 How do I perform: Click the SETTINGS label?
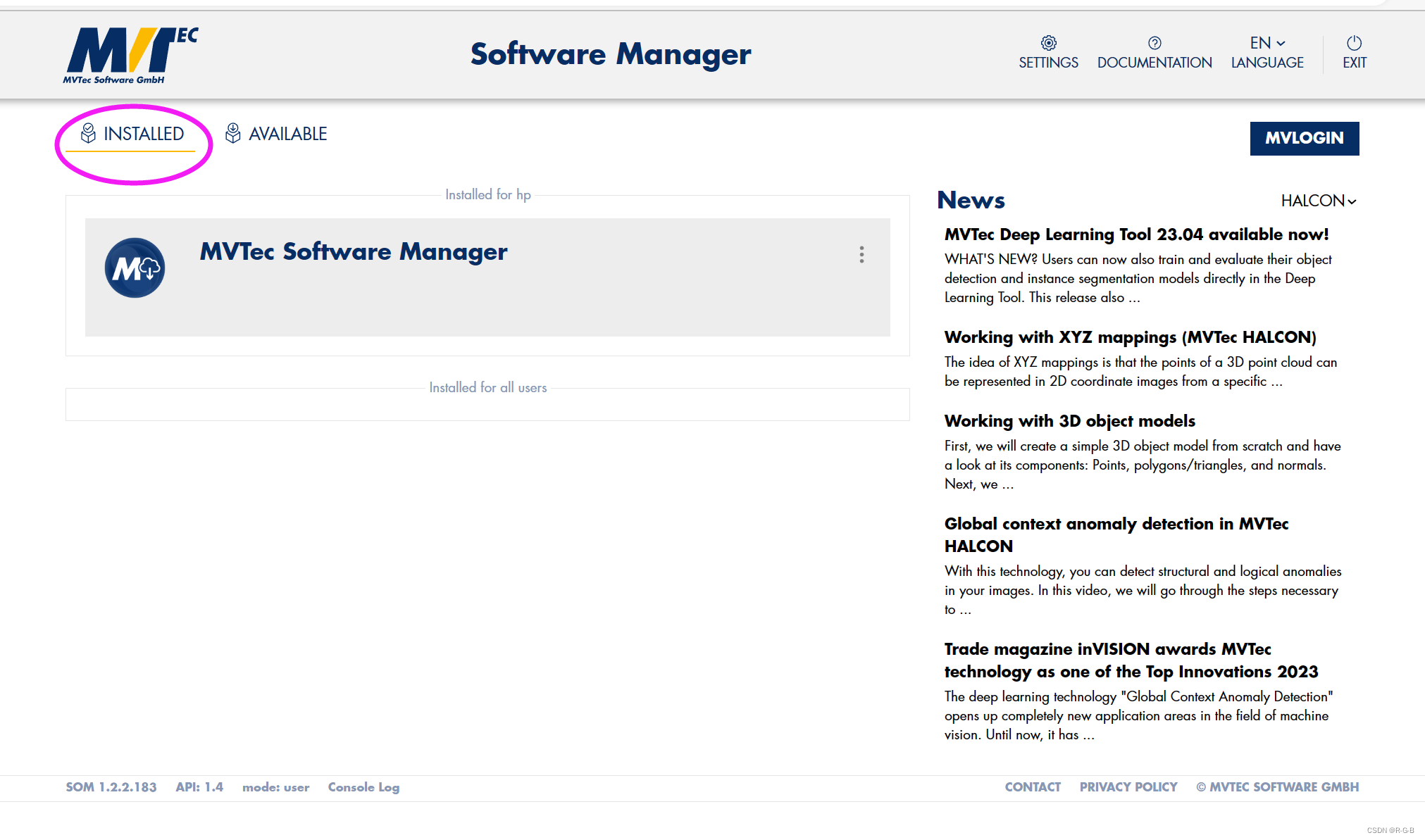(1048, 63)
